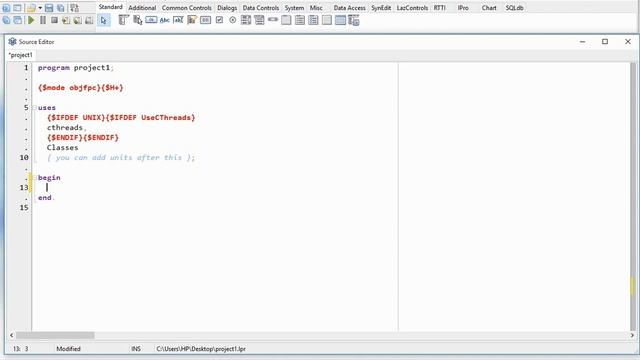Screen dimensions: 640x360
Task: Pick the TListBox component
Action: point(246,20)
